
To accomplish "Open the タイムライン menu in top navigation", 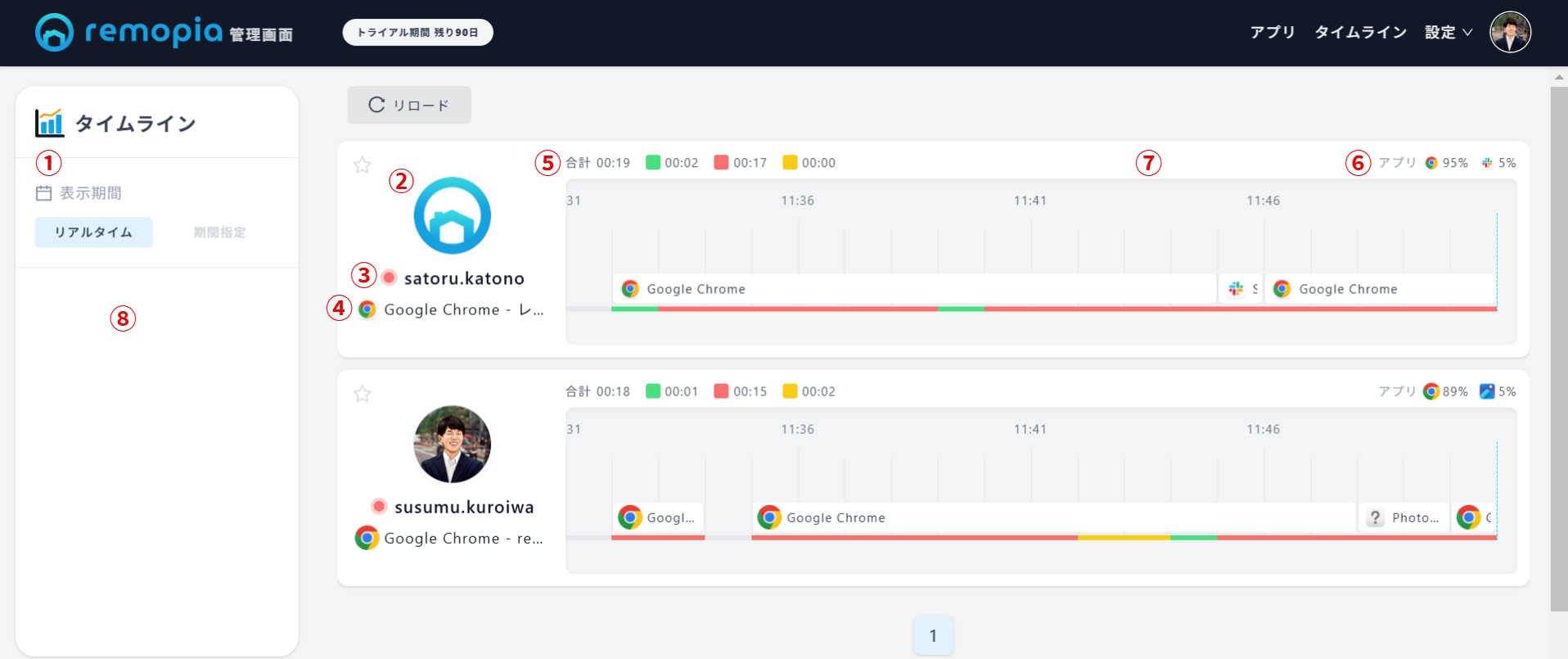I will (x=1360, y=32).
